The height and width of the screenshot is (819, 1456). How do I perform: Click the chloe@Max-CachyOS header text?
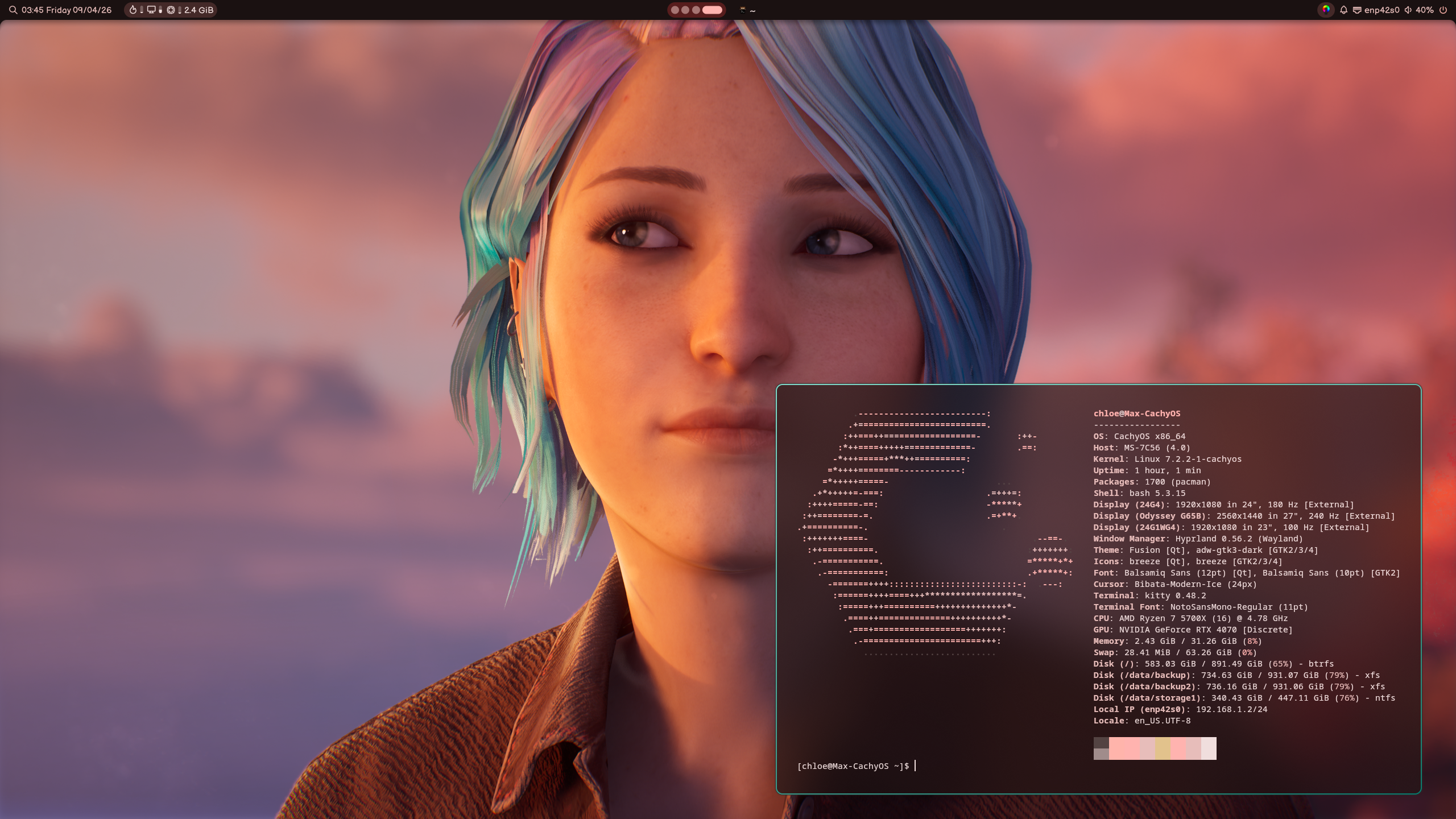(1136, 413)
